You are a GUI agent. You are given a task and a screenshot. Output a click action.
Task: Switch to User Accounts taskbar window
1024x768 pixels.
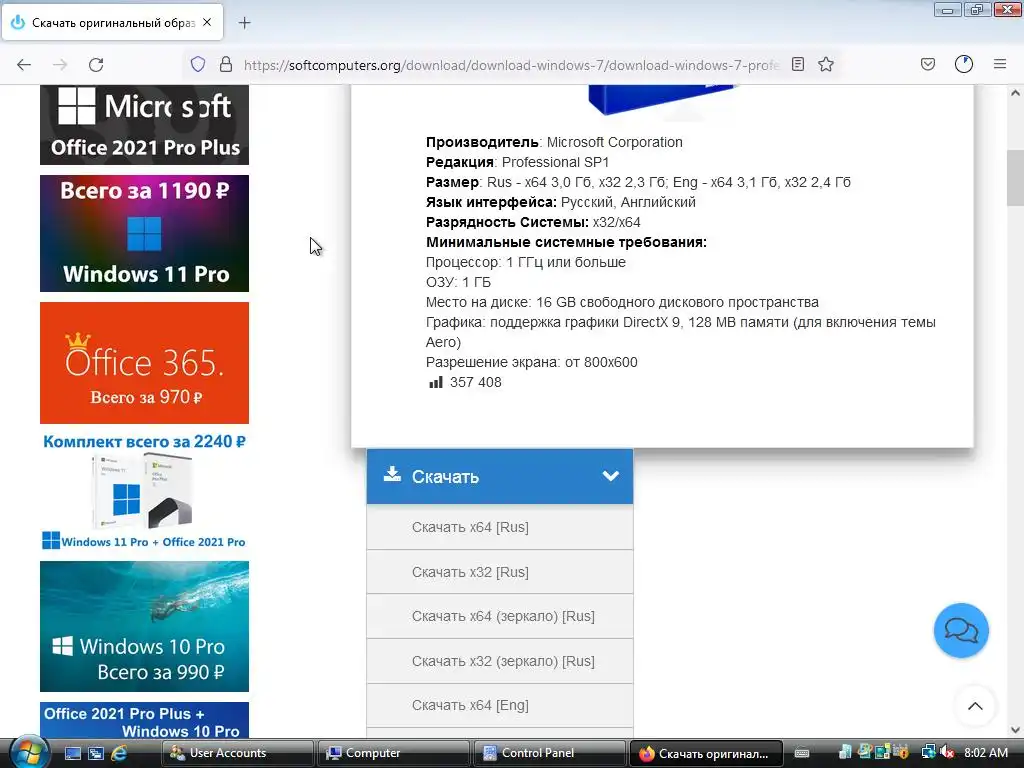(236, 753)
